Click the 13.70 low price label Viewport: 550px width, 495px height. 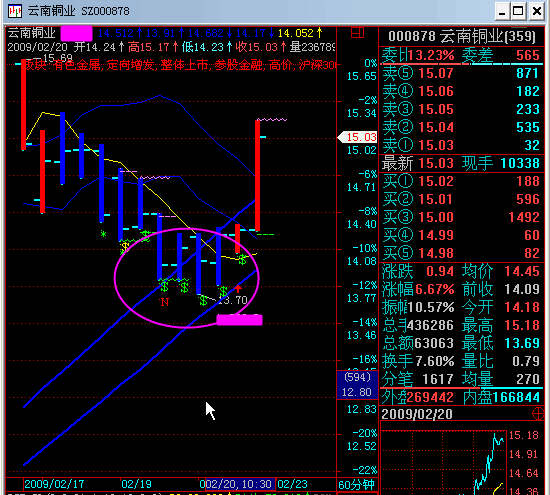233,300
